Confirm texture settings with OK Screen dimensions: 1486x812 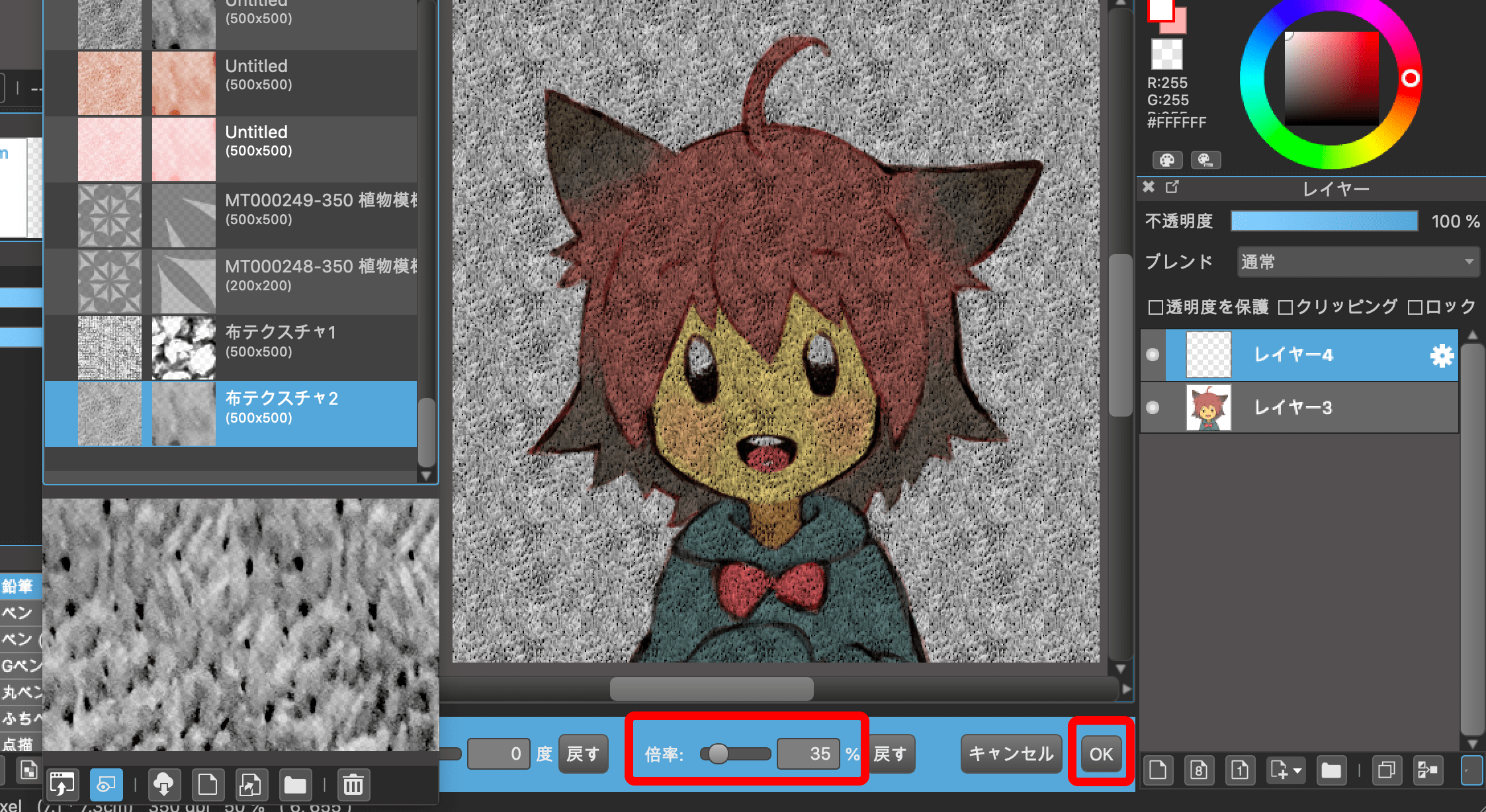pyautogui.click(x=1100, y=753)
